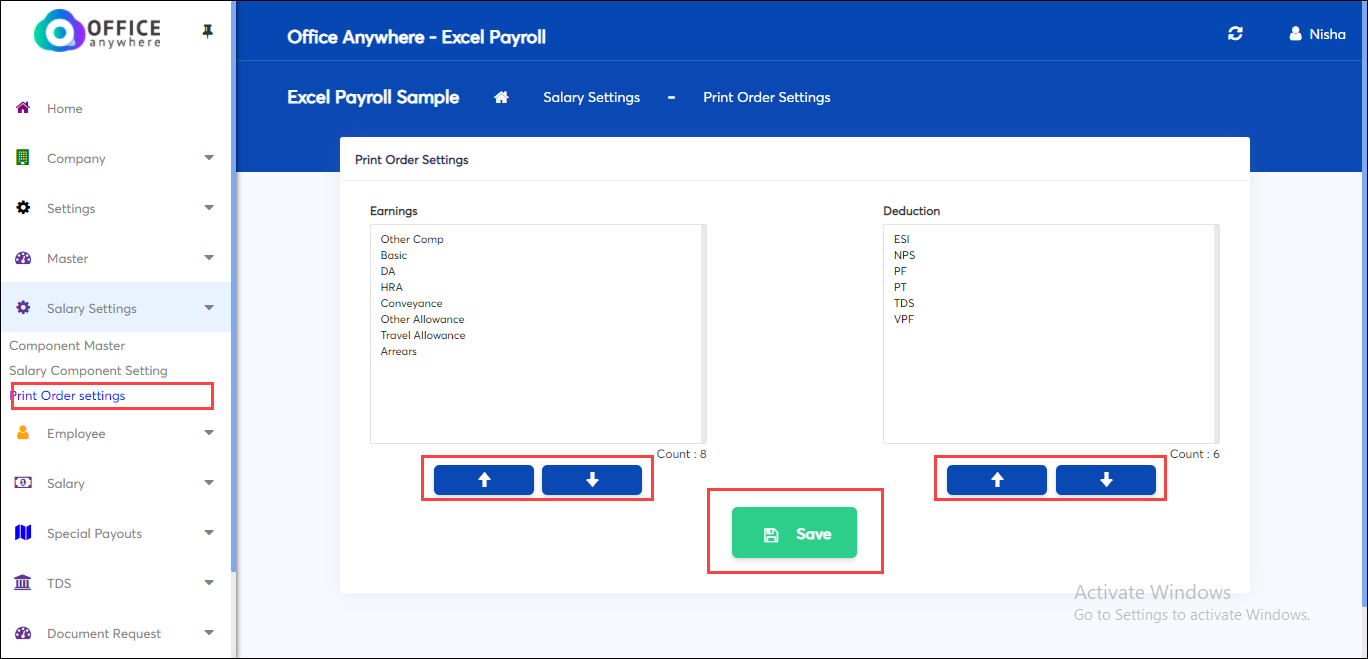Click Office Anywhere - Excel Payroll heading

[x=416, y=37]
